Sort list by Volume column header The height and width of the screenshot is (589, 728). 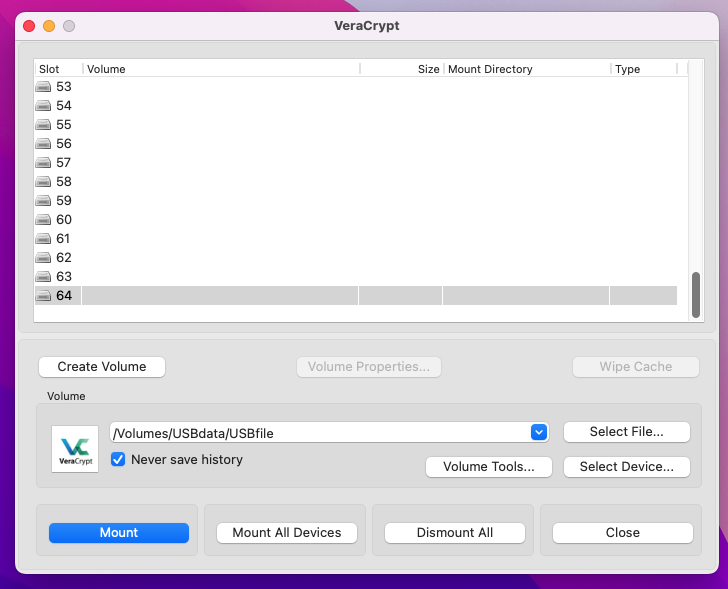pos(220,69)
